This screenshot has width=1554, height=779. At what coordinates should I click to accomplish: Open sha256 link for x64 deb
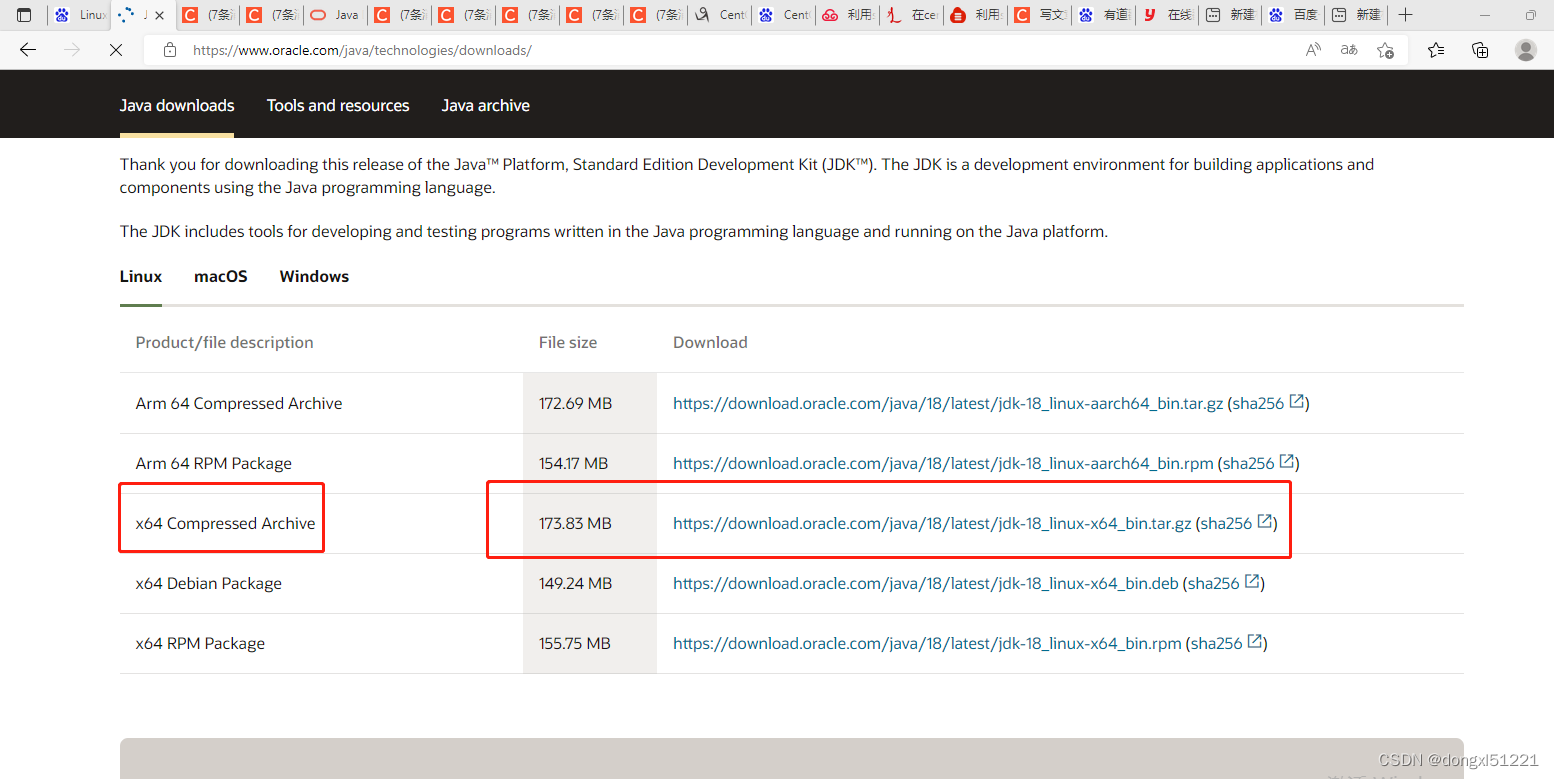pyautogui.click(x=1213, y=583)
